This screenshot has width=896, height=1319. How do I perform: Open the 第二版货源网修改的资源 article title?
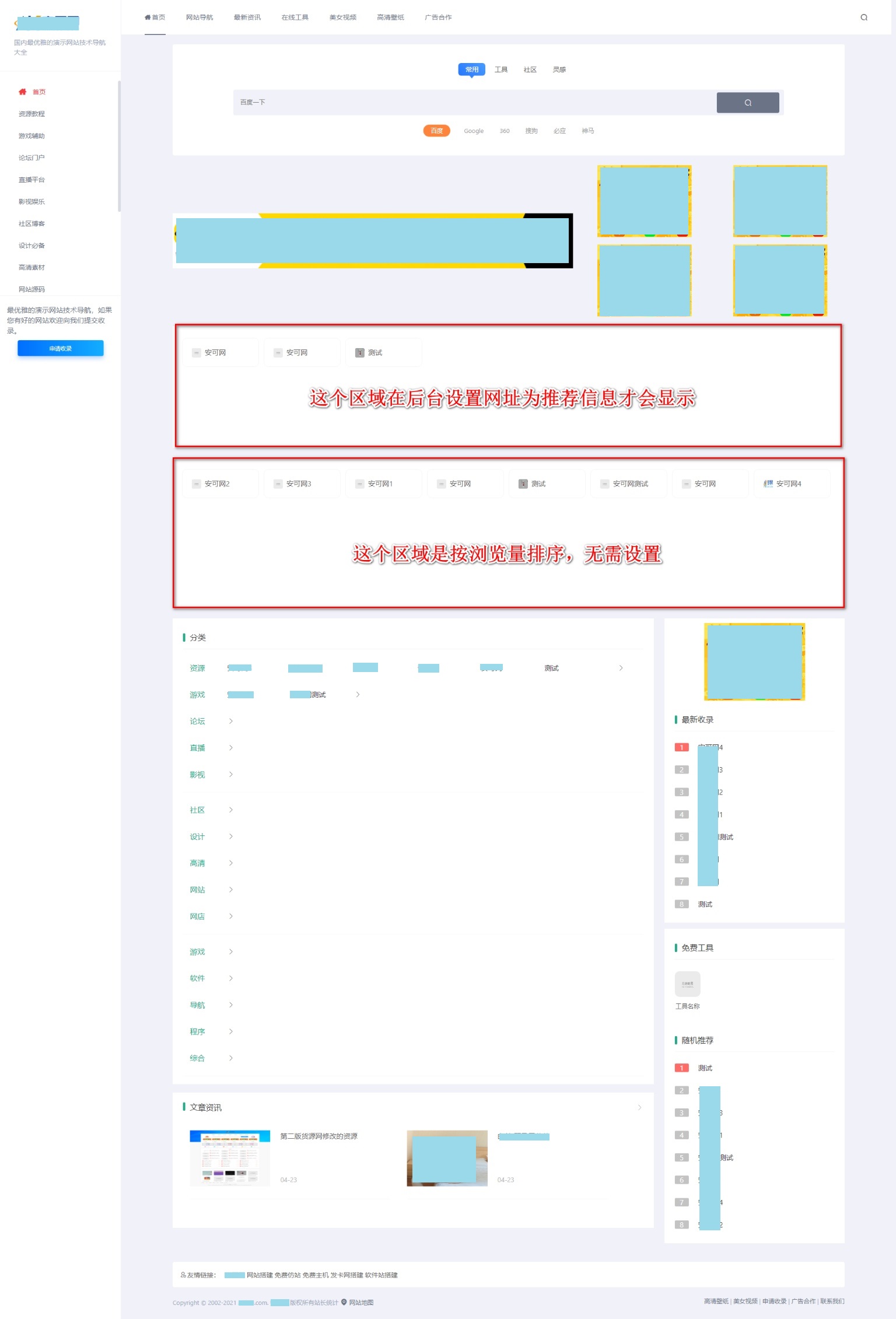319,1136
